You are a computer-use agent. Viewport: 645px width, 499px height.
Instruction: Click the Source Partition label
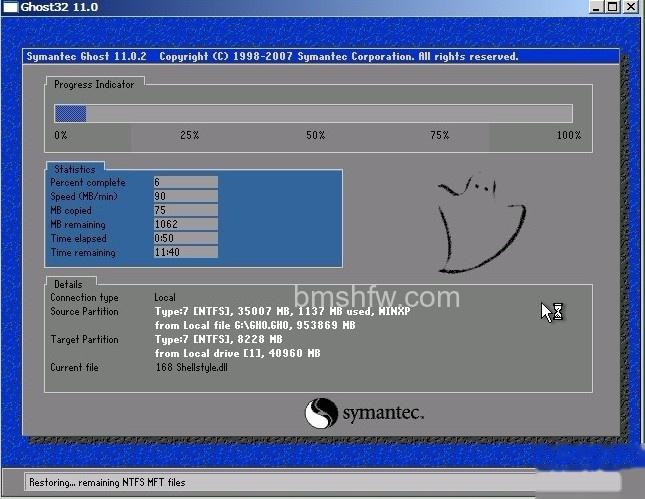[84, 311]
